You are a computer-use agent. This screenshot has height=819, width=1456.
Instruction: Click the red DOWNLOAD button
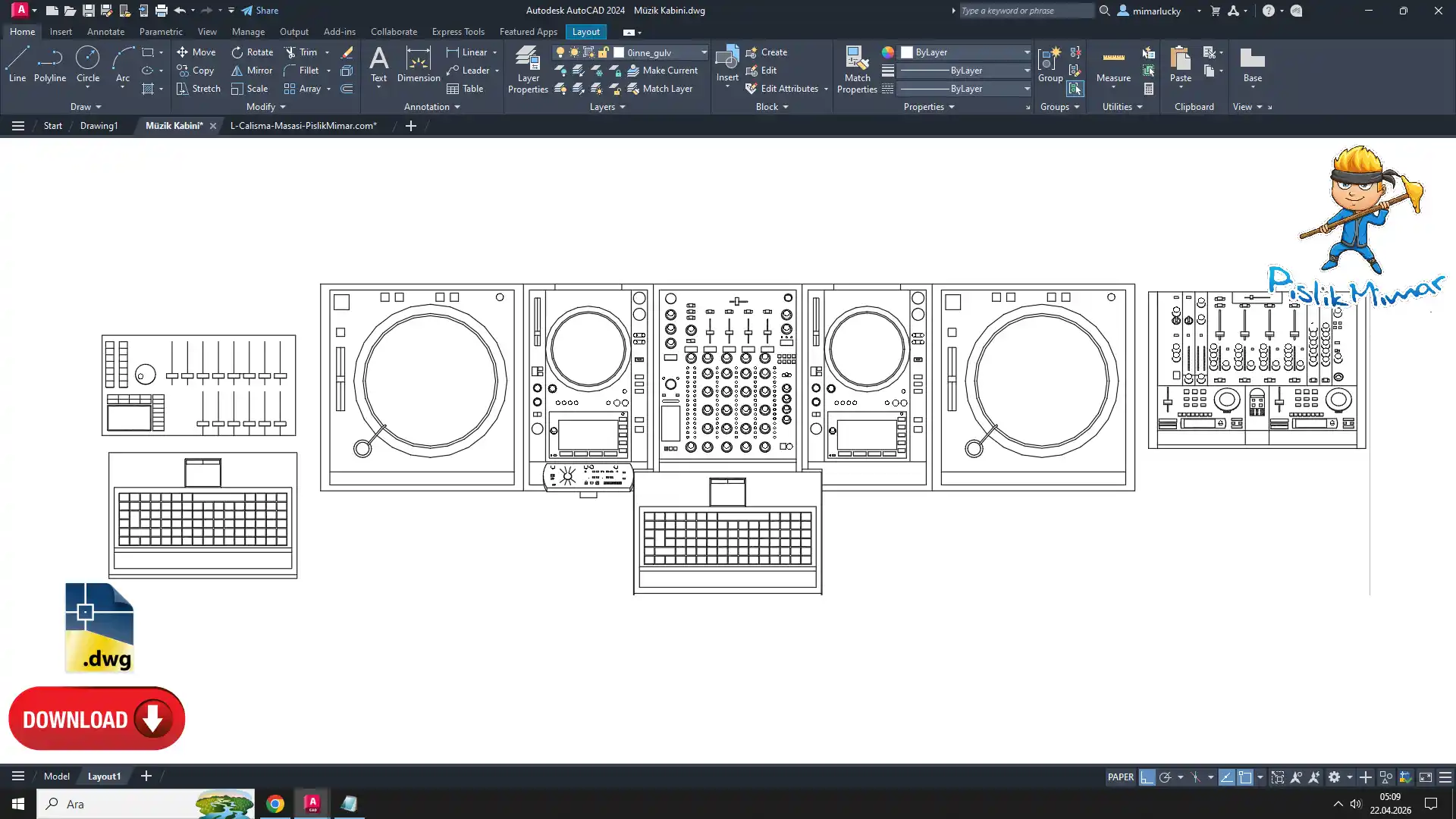[96, 719]
